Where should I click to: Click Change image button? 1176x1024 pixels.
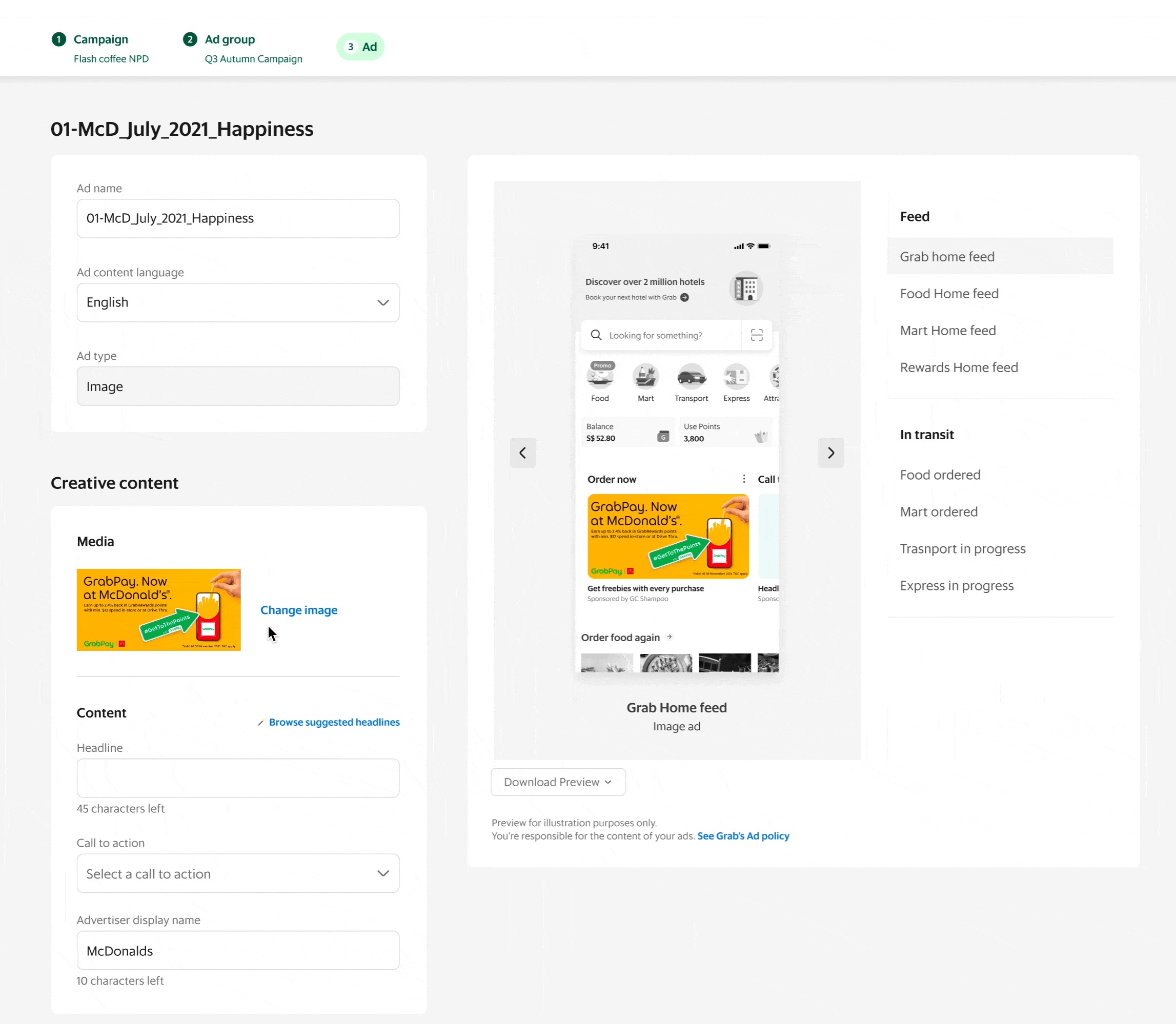pos(299,610)
